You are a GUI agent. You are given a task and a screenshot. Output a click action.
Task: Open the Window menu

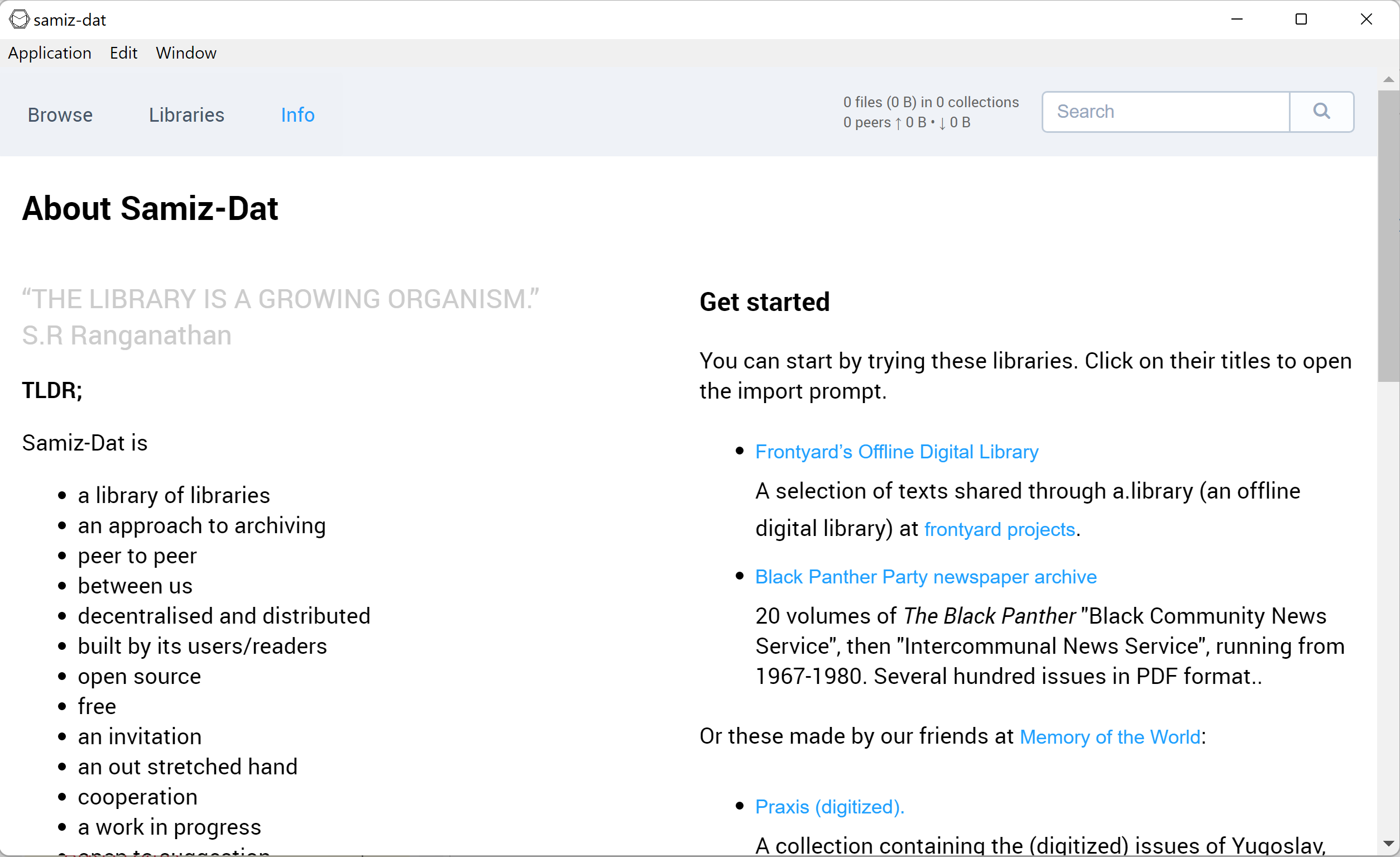click(186, 53)
